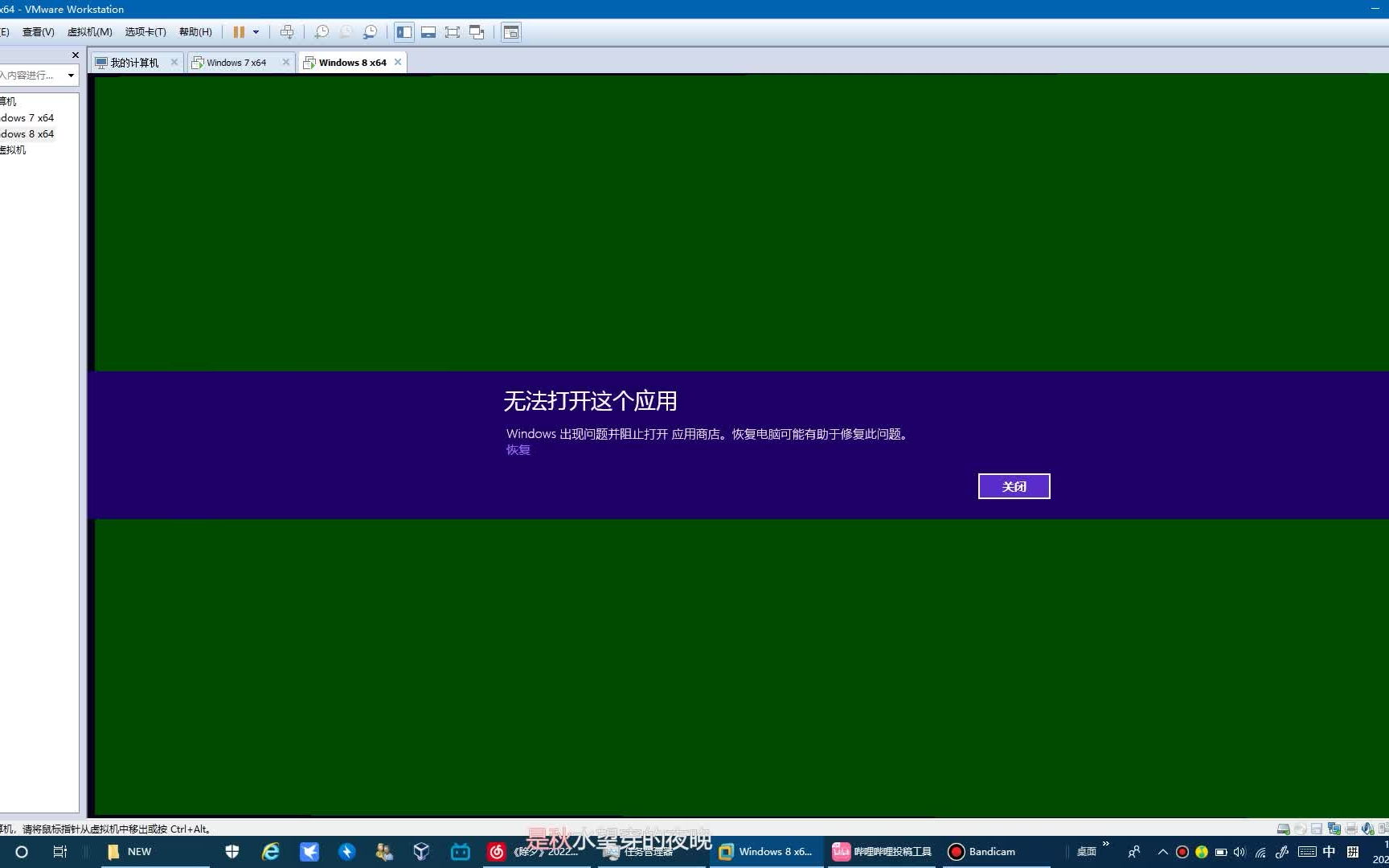Click the Unity mode toolbar icon
The width and height of the screenshot is (1389, 868).
tap(477, 32)
